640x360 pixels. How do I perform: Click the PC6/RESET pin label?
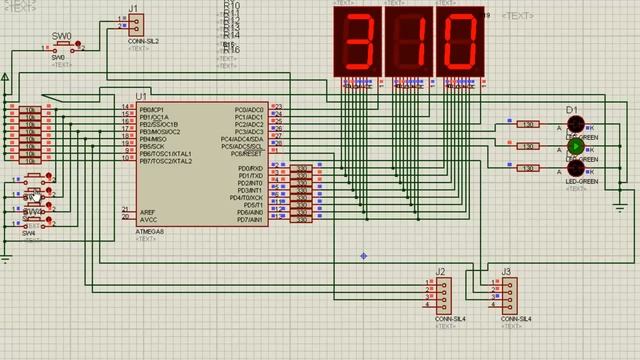pyautogui.click(x=247, y=154)
